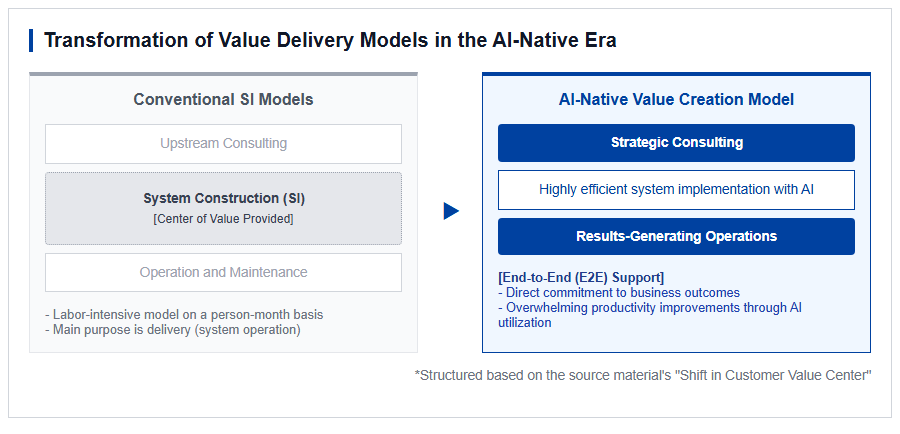Screen dimensions: 900x434
Task: Click the Conventional SI Models heading
Action: pyautogui.click(x=223, y=99)
